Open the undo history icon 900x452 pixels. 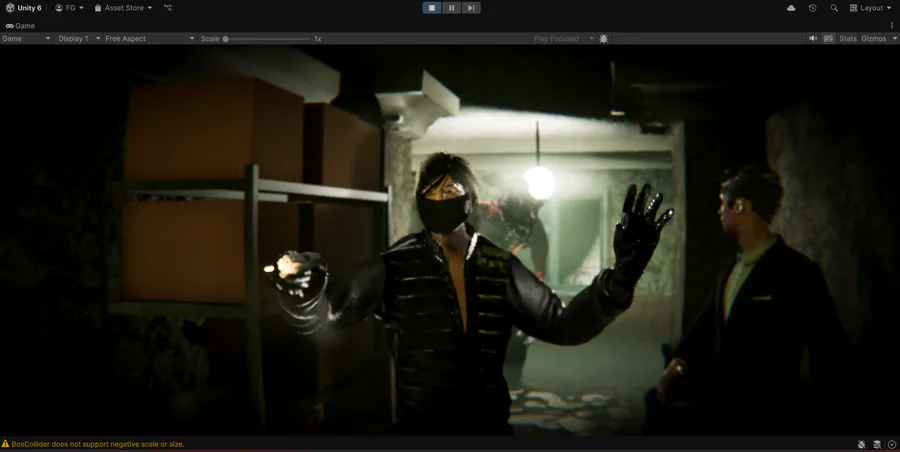coord(812,8)
